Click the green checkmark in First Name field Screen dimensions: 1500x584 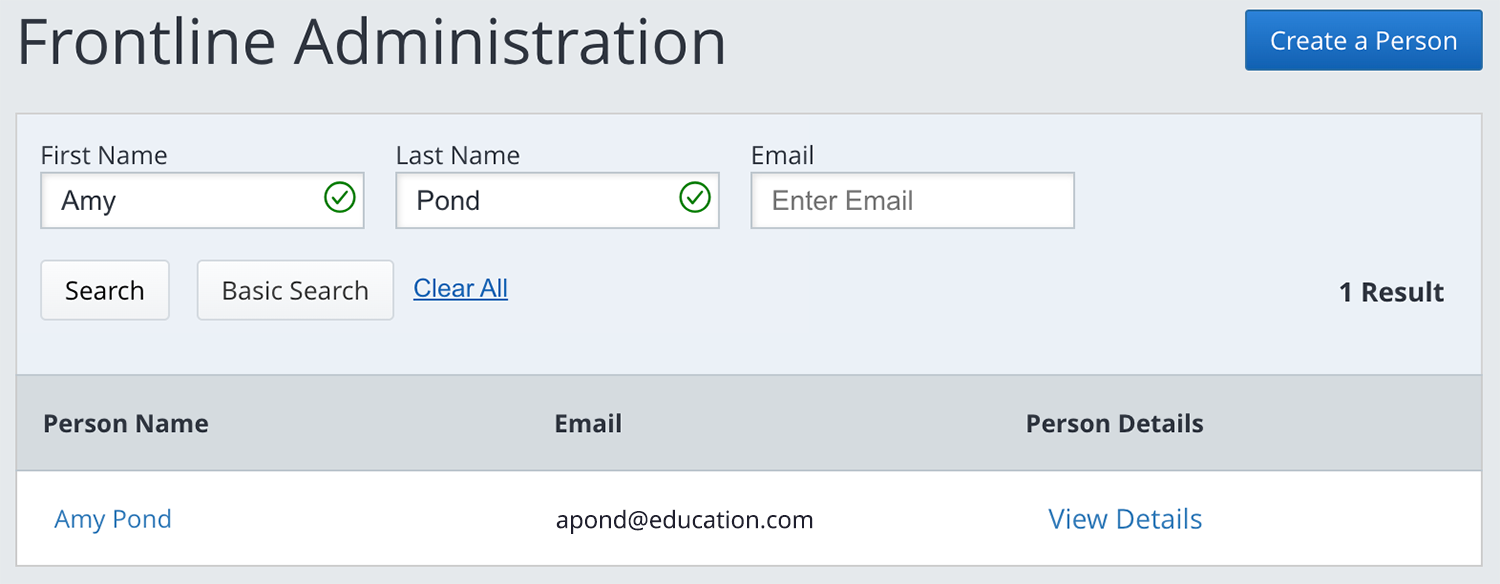click(340, 198)
